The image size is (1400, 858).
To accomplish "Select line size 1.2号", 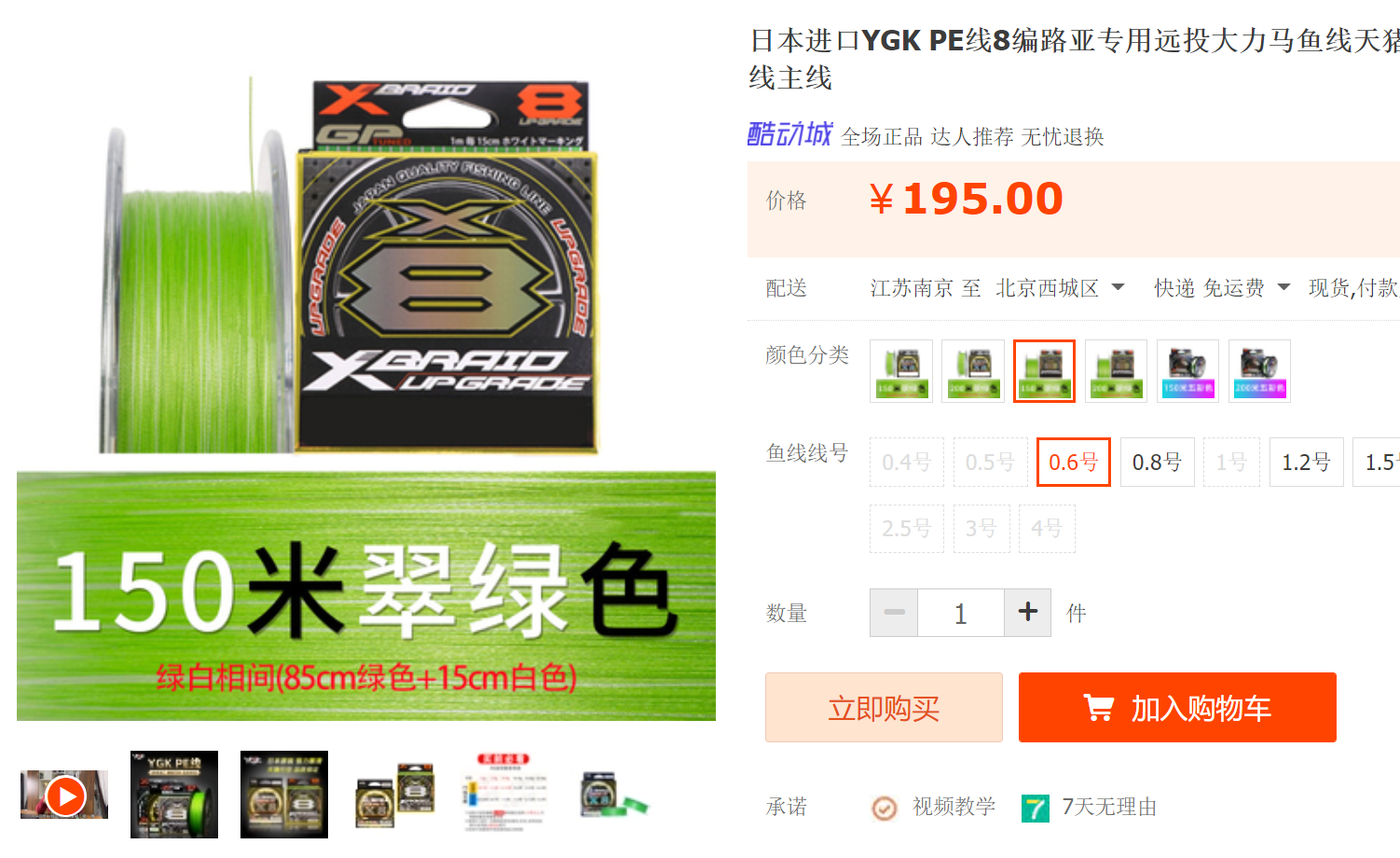I will coord(1306,462).
